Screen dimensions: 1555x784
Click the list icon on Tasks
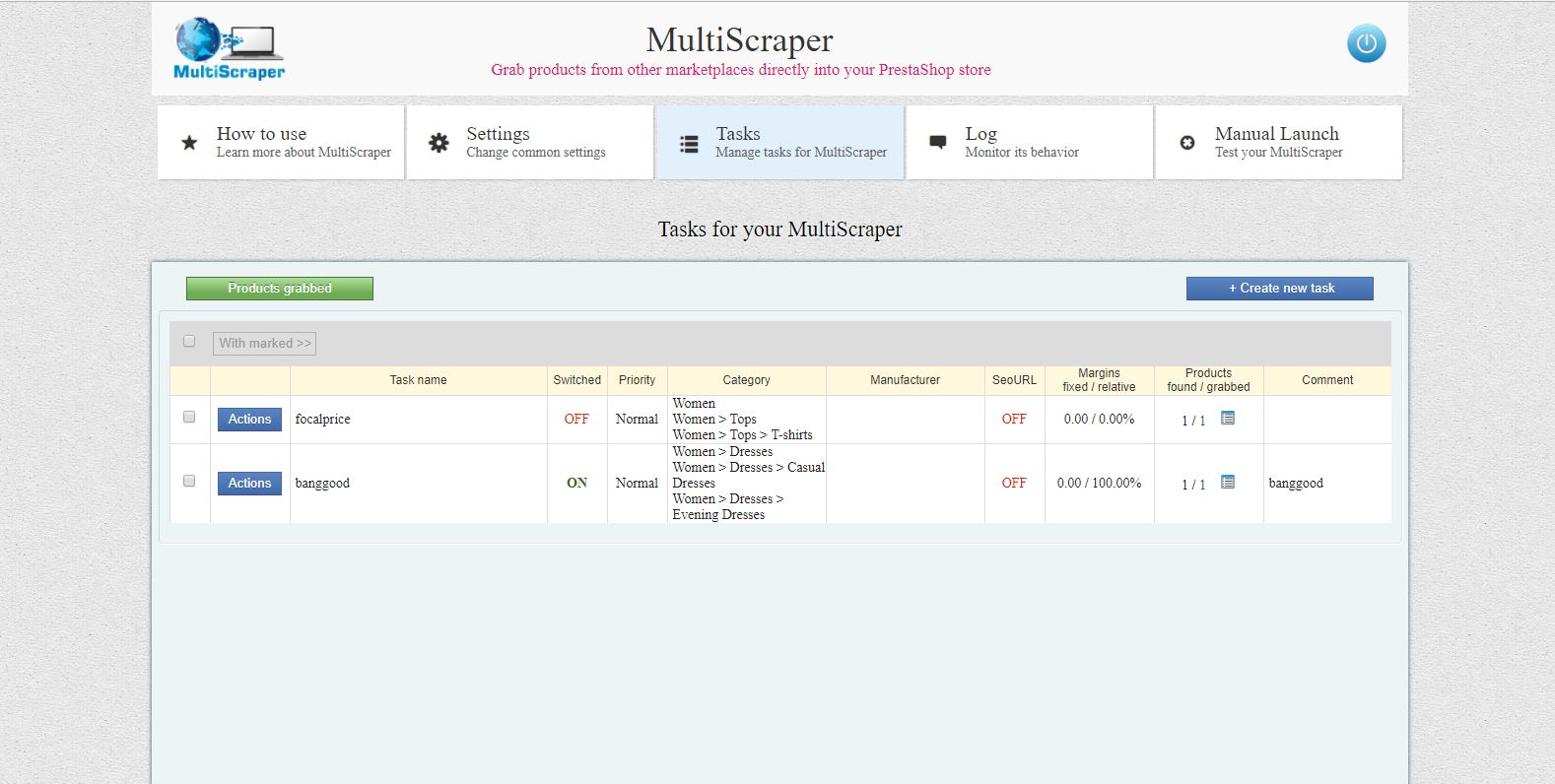pos(689,144)
